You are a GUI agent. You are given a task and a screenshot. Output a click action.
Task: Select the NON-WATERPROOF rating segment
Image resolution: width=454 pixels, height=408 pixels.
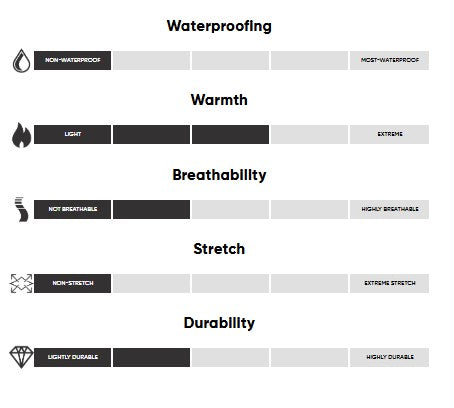(x=72, y=60)
